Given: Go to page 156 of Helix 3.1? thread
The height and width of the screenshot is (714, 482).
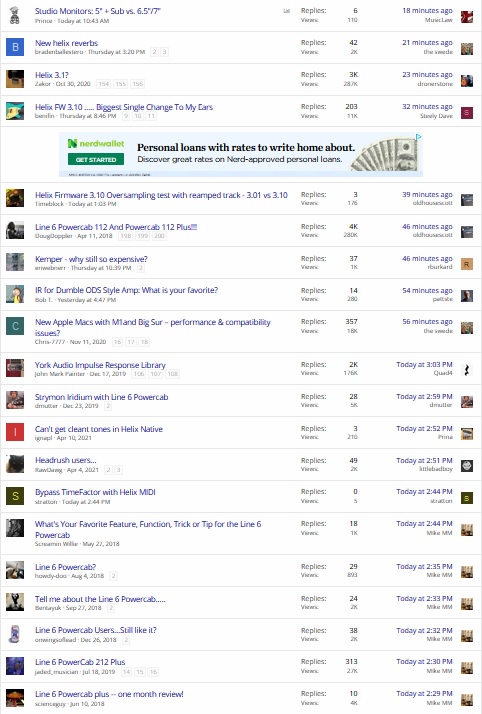Looking at the screenshot, I should click(137, 84).
